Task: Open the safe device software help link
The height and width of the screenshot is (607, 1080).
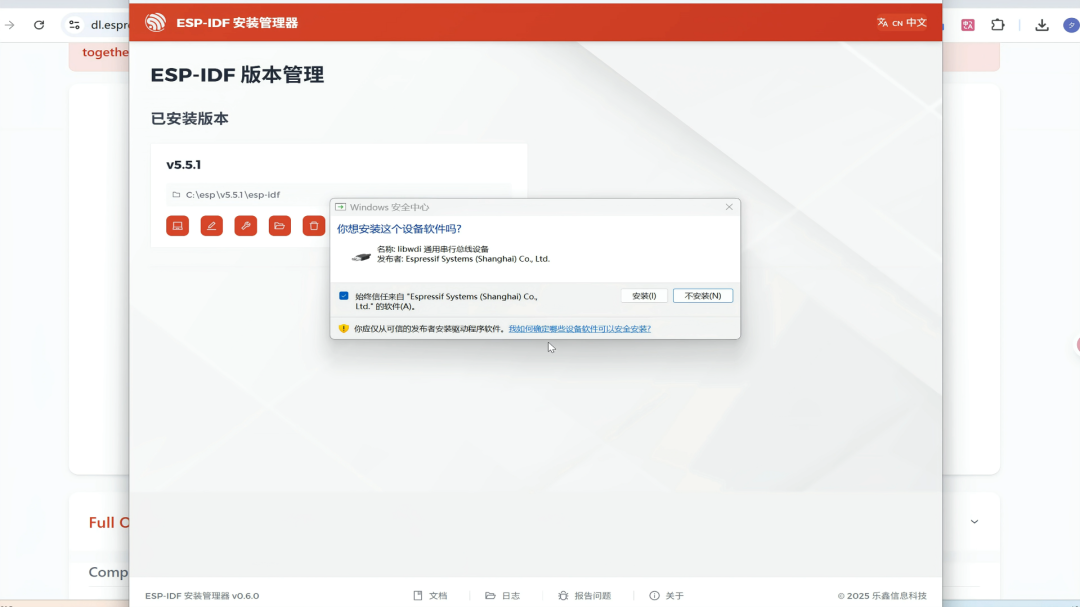Action: tap(579, 329)
